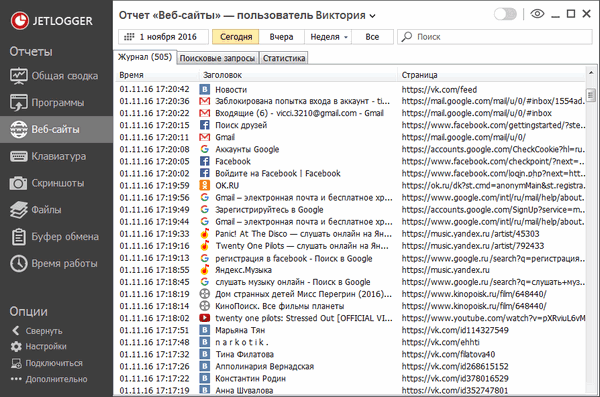Open the Общая сводка report

pos(56,76)
